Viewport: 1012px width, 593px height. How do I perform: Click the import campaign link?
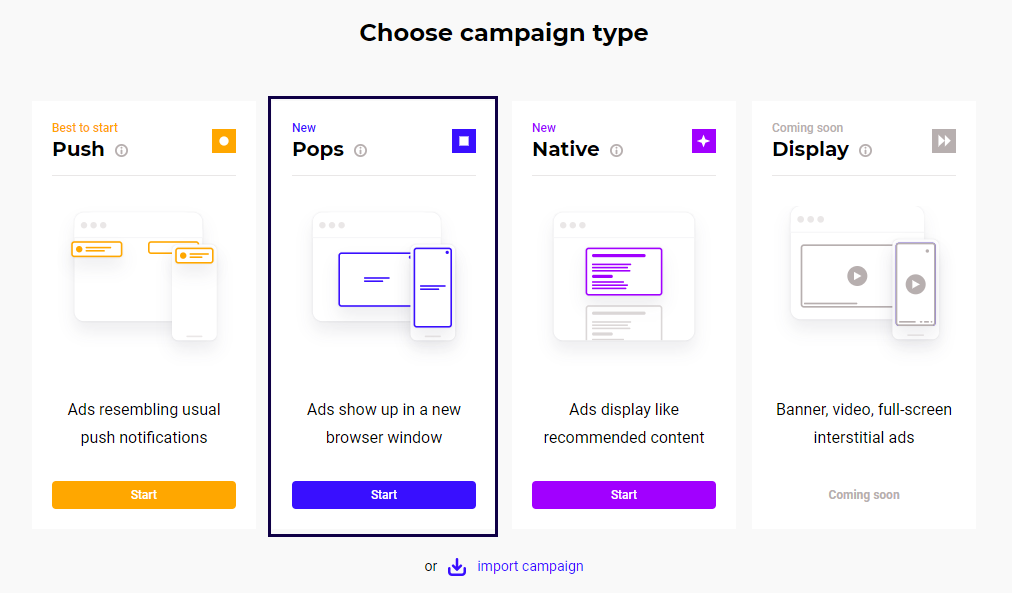[x=530, y=566]
